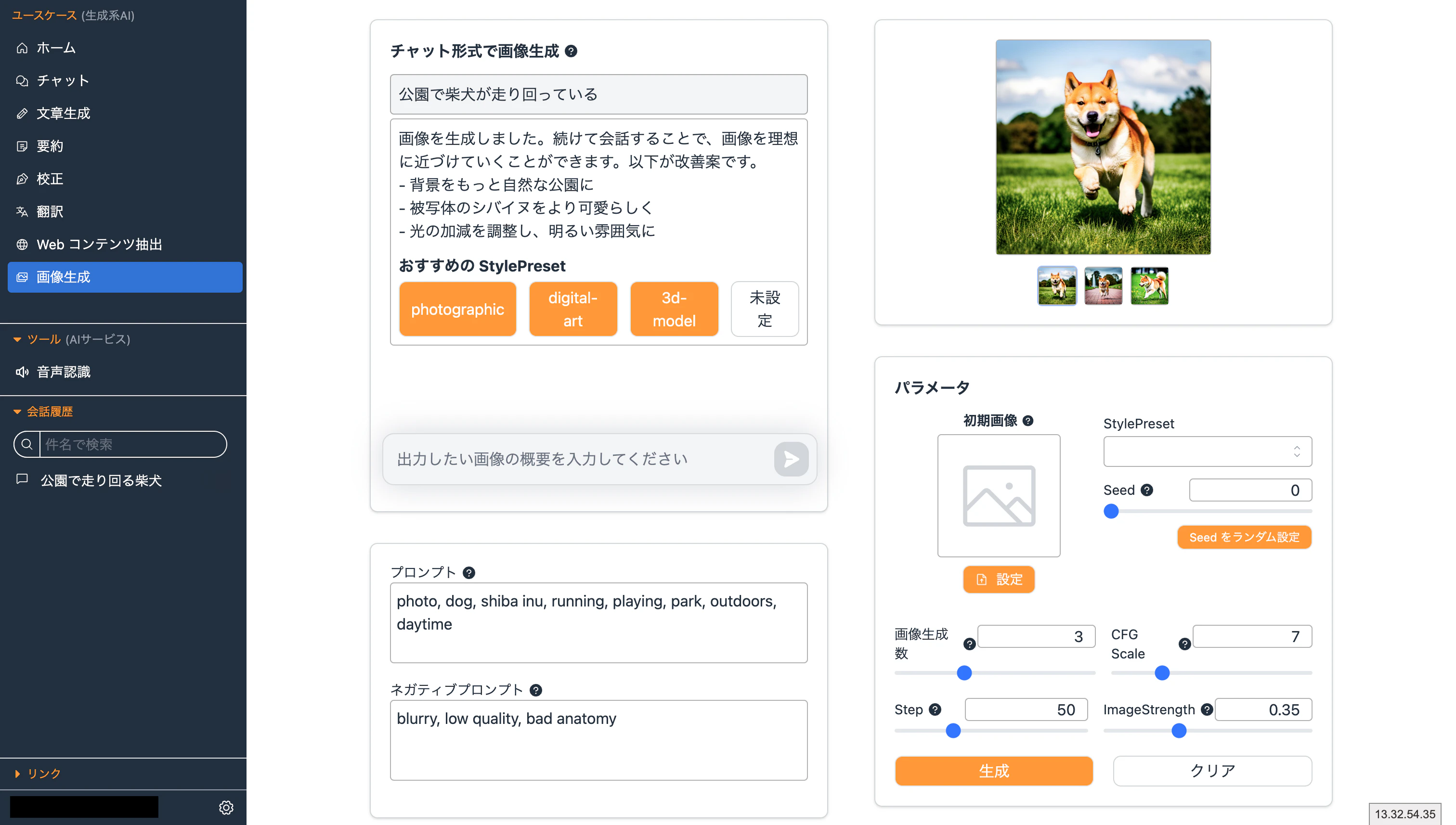This screenshot has height=825, width=1456.
Task: Open the StylePreset dropdown
Action: pos(1207,451)
